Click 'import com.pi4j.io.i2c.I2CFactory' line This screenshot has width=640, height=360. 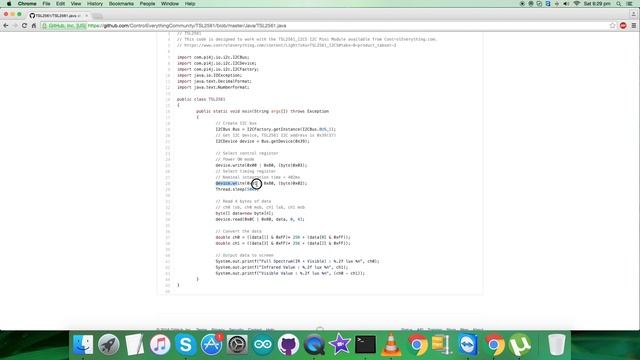pyautogui.click(x=218, y=69)
